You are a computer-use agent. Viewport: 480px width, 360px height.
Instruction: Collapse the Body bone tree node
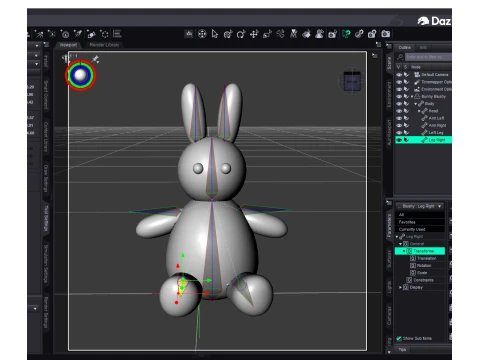click(416, 104)
